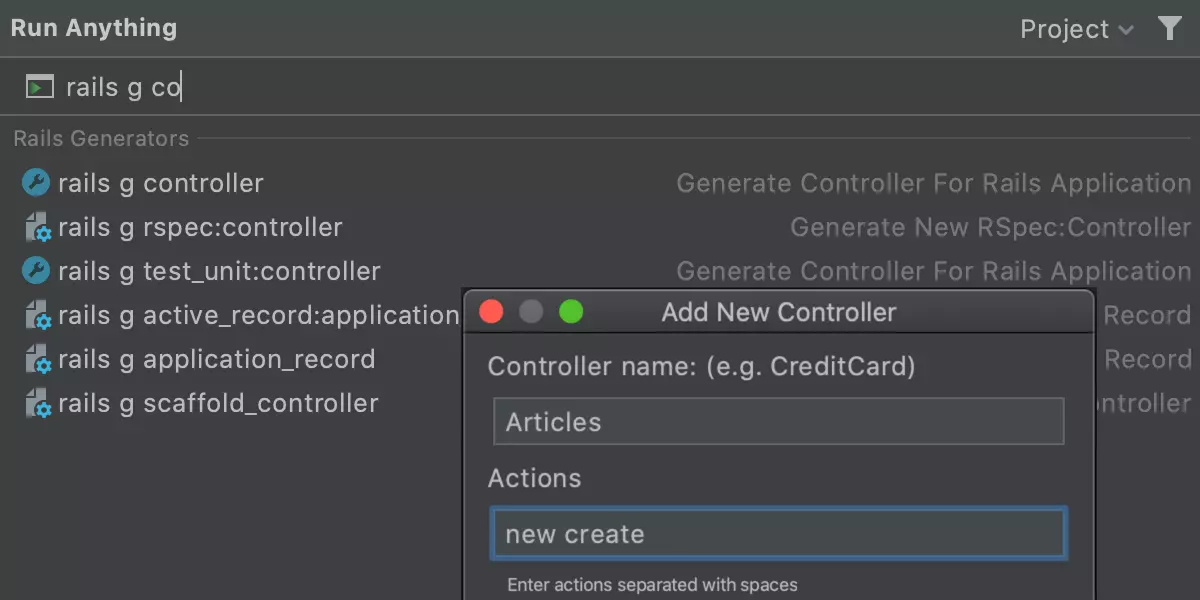Image resolution: width=1200 pixels, height=600 pixels.
Task: Click 'Generate New RSpec:Controller' description
Action: point(991,227)
